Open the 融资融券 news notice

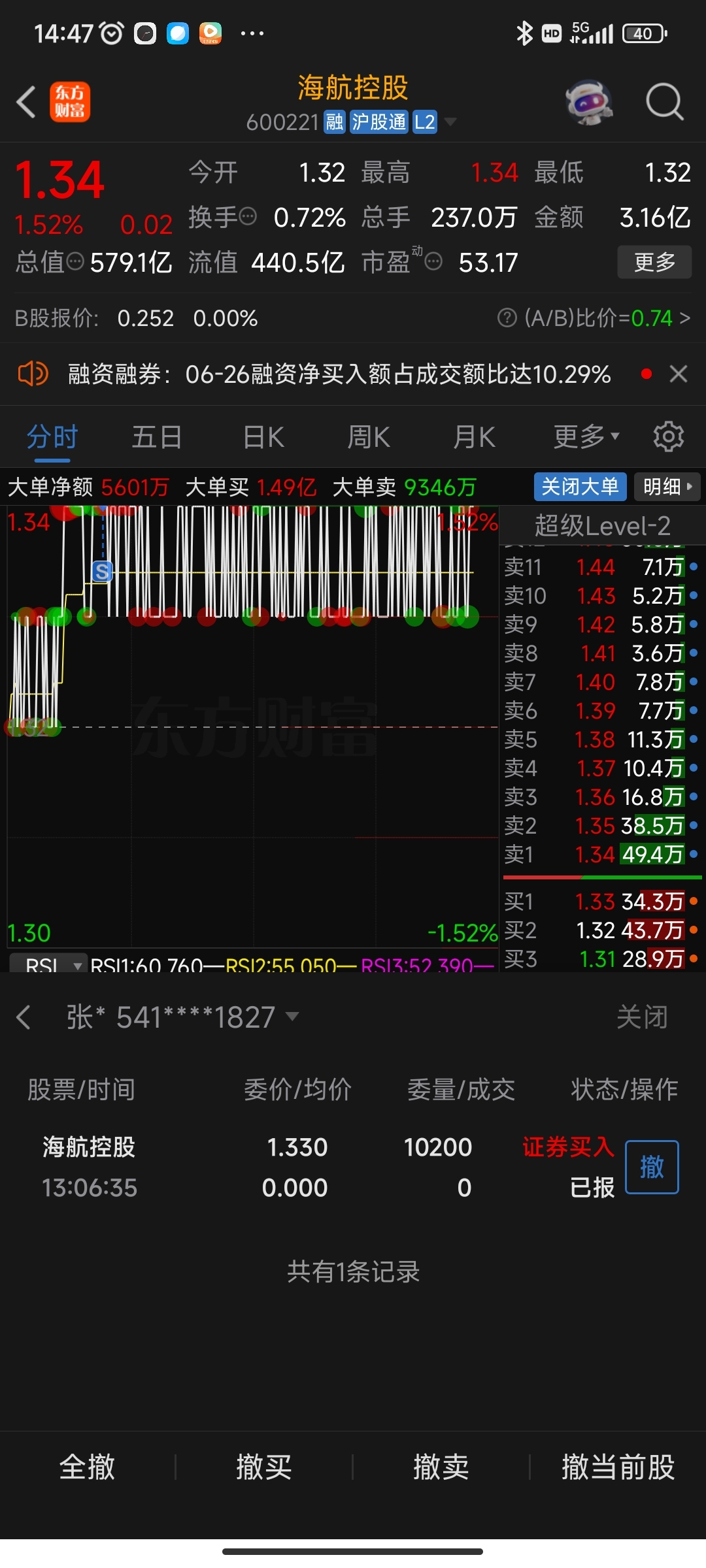pyautogui.click(x=339, y=374)
